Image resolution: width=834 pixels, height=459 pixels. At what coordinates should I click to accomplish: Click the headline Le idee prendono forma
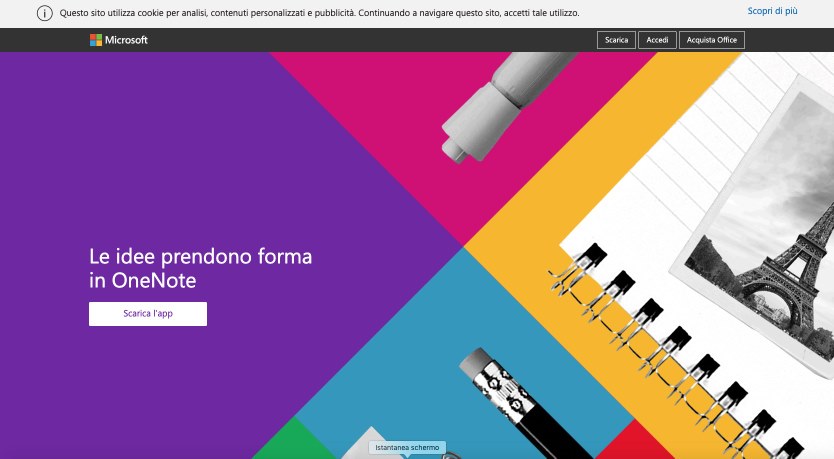201,256
